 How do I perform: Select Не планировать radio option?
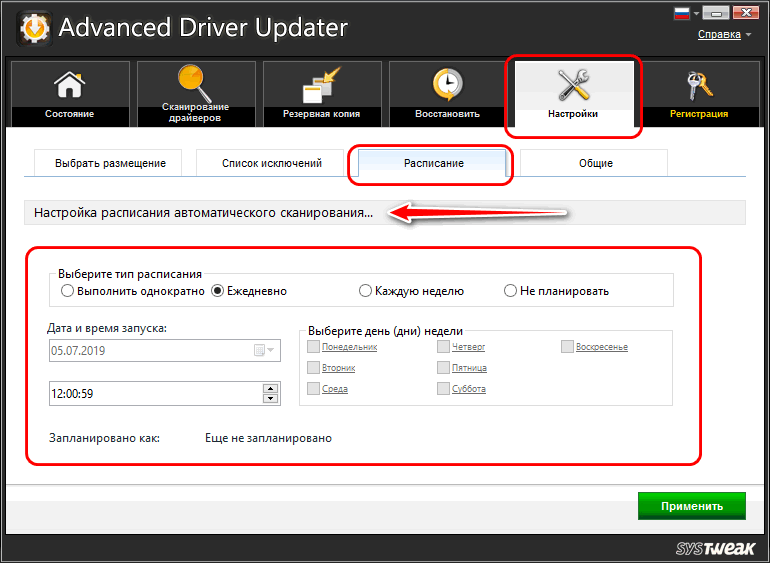coord(510,291)
